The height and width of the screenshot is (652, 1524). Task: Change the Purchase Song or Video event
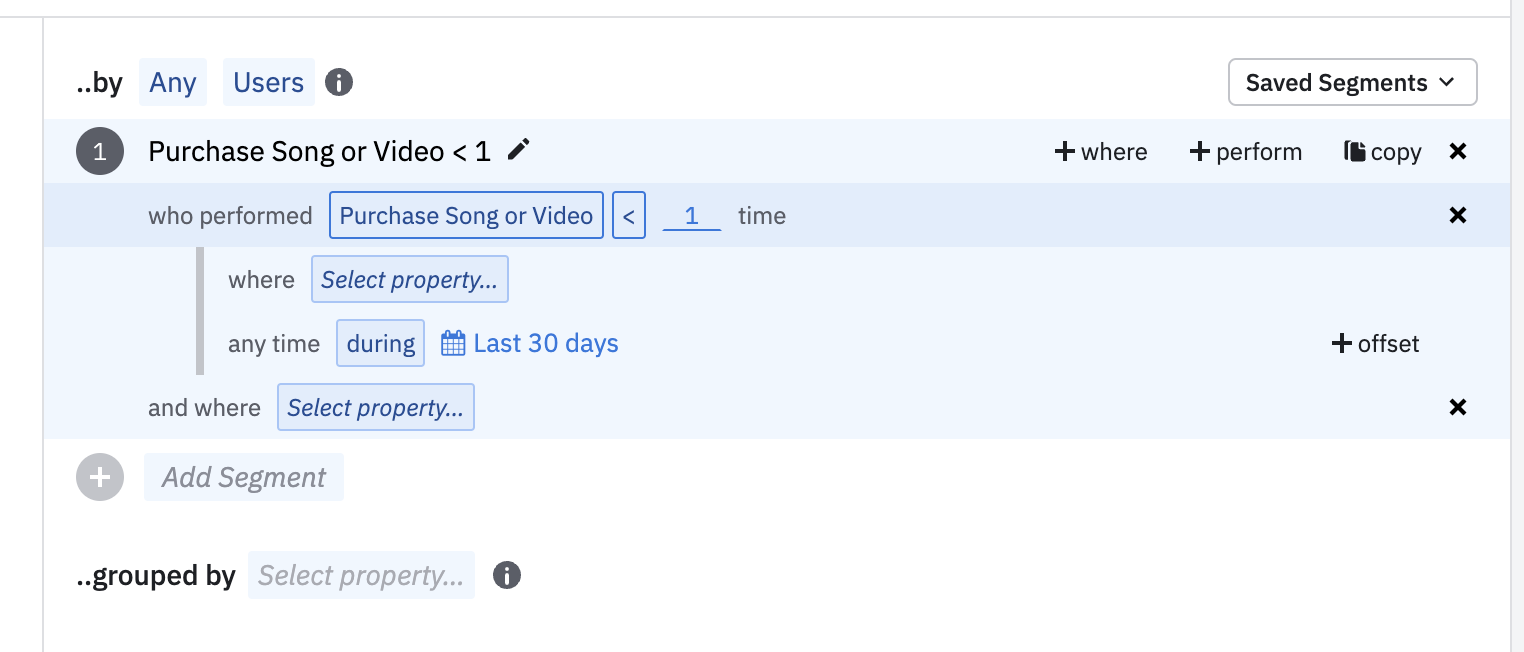(466, 216)
